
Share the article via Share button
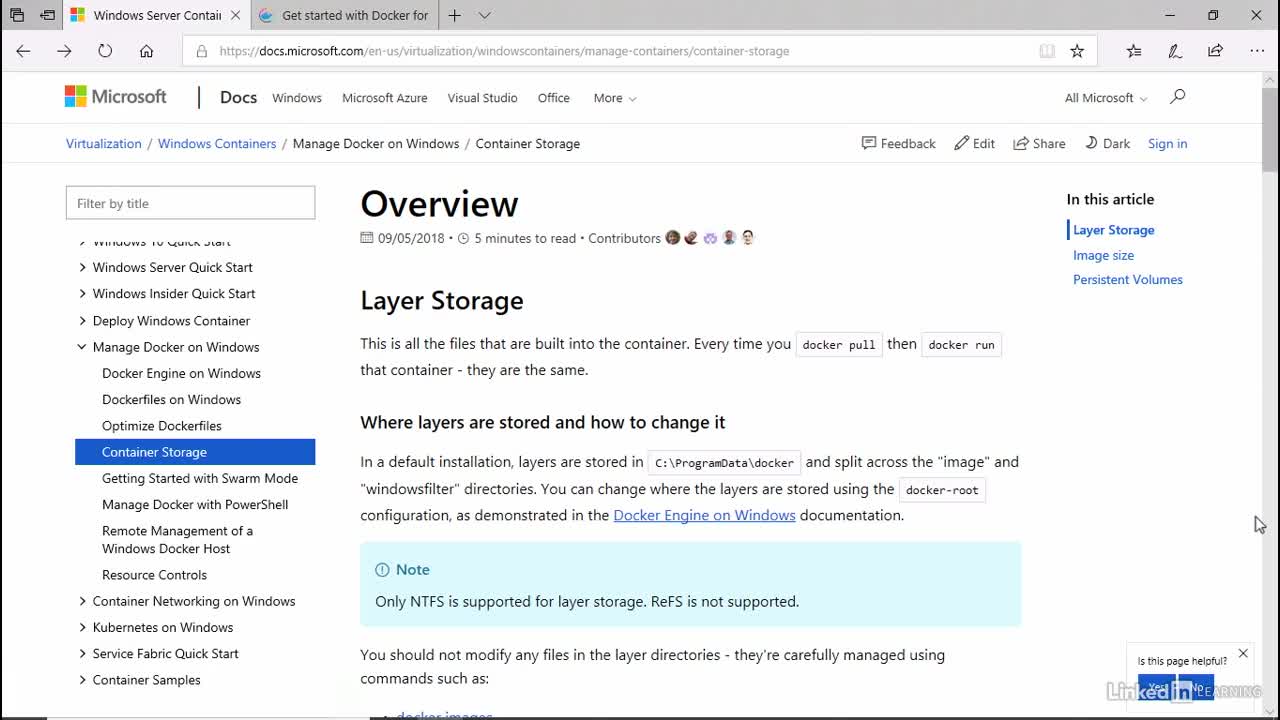pos(1040,143)
